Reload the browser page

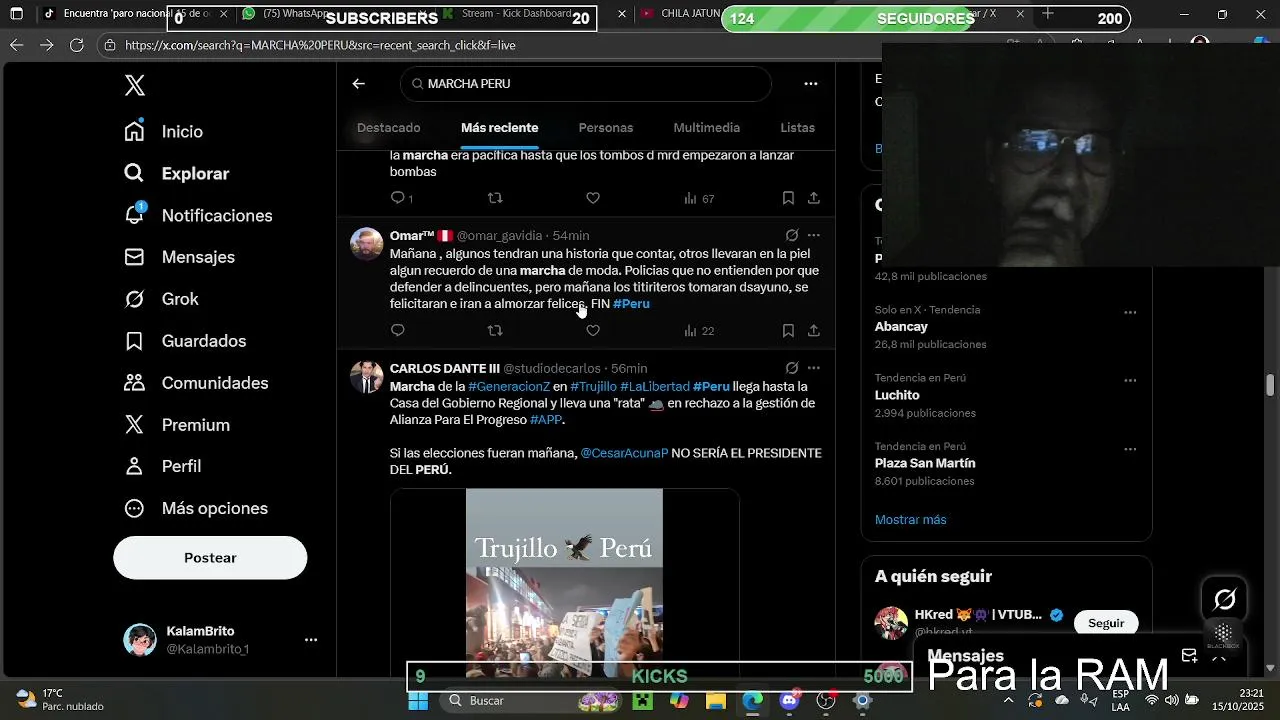77,45
